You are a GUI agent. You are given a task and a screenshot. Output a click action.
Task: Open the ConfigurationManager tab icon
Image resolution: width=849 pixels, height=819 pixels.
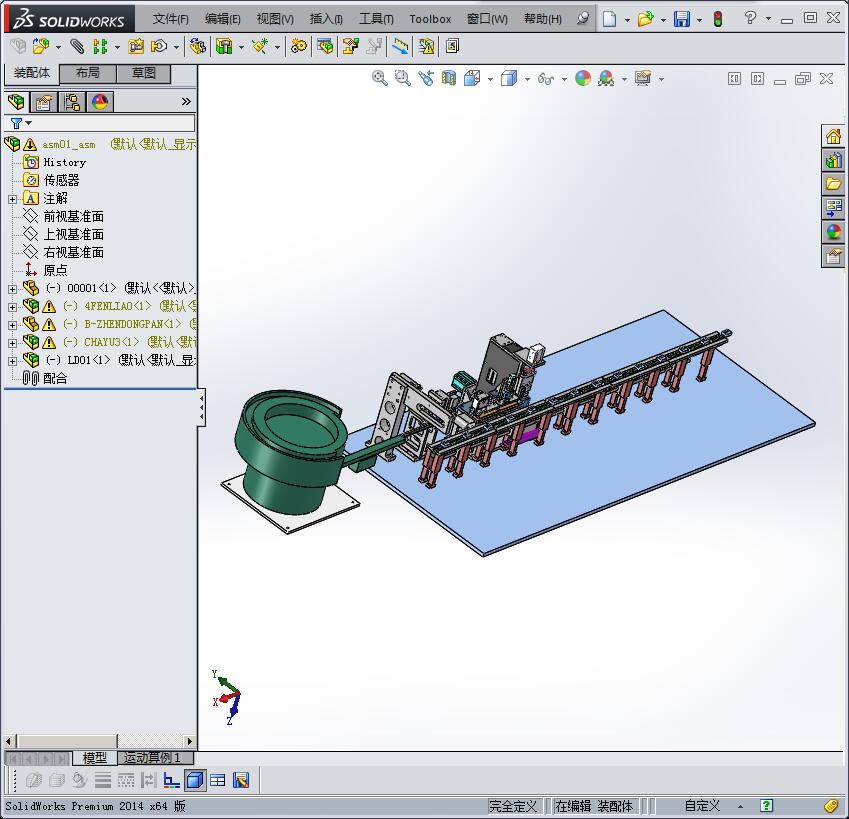(x=72, y=102)
